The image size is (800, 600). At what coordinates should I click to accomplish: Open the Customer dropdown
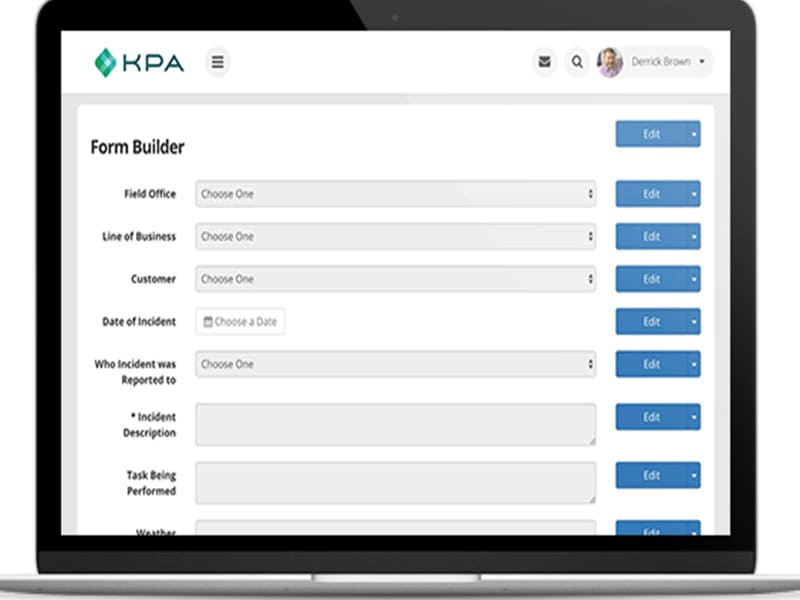[395, 279]
